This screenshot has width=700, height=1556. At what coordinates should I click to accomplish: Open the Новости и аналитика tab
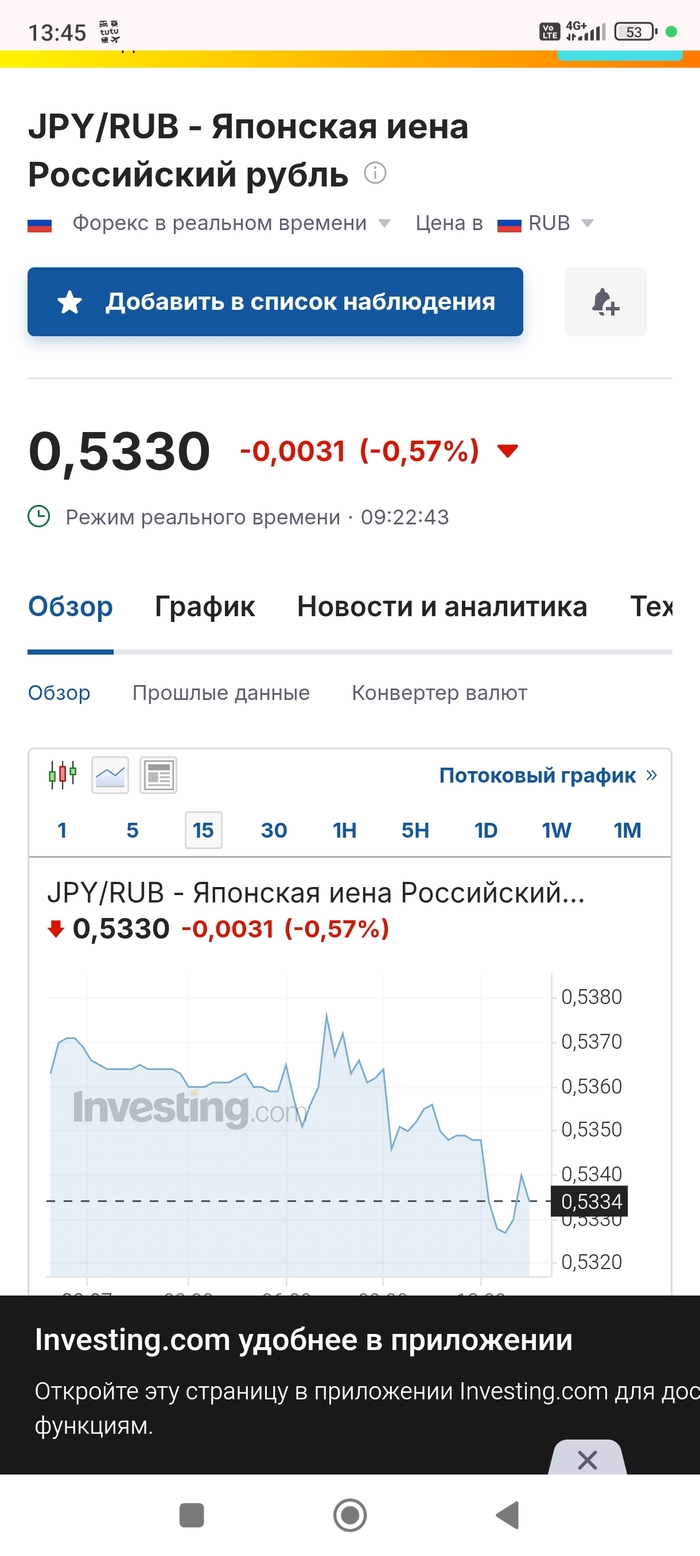pyautogui.click(x=441, y=606)
